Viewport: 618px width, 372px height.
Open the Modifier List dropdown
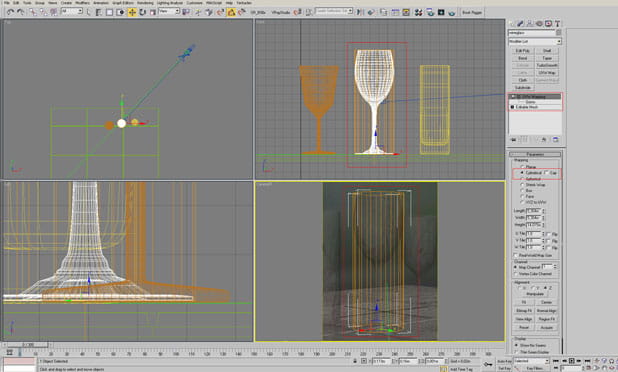534,41
